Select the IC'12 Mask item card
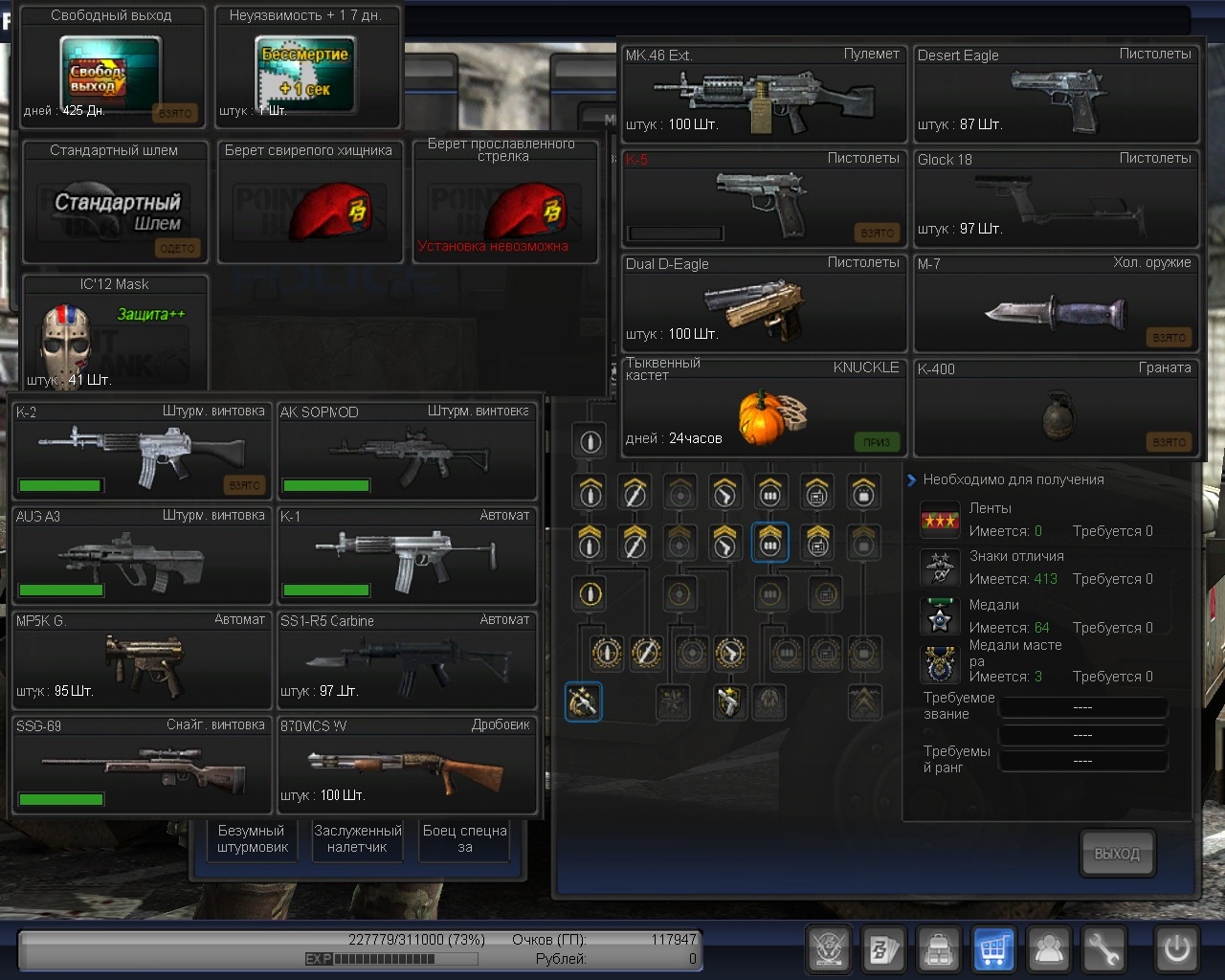 point(115,333)
